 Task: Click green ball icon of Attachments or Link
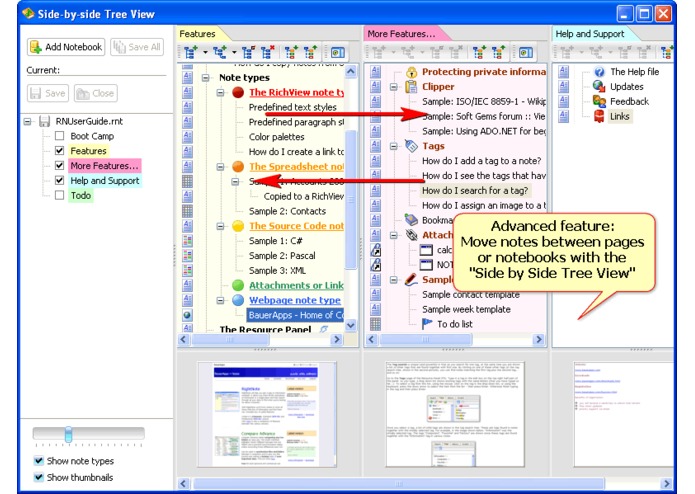click(238, 285)
